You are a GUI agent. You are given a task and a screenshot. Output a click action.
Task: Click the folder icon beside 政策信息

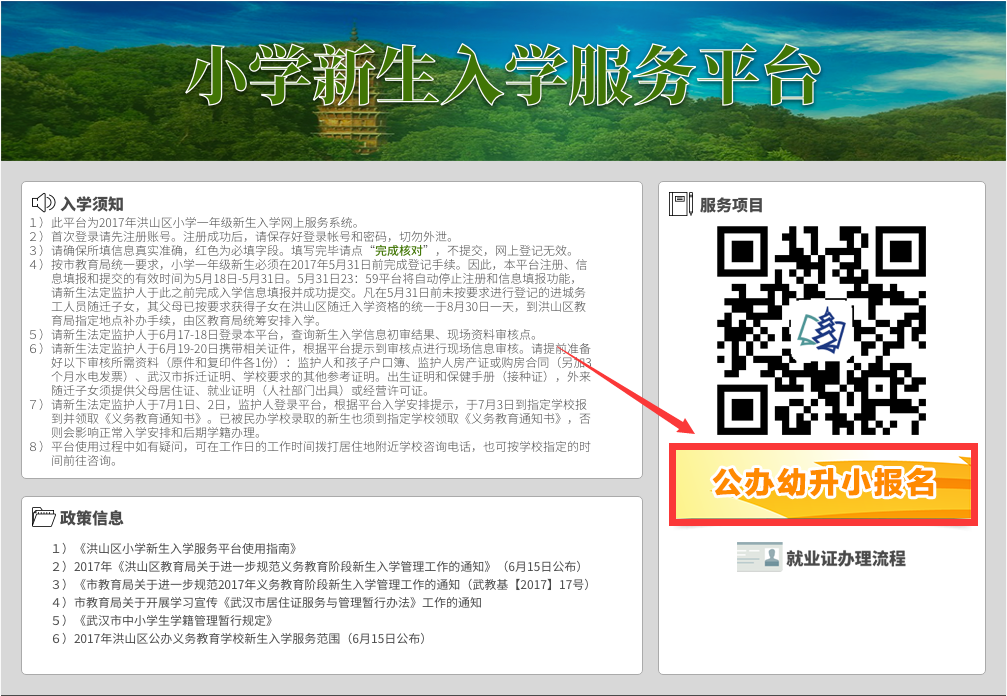point(43,517)
